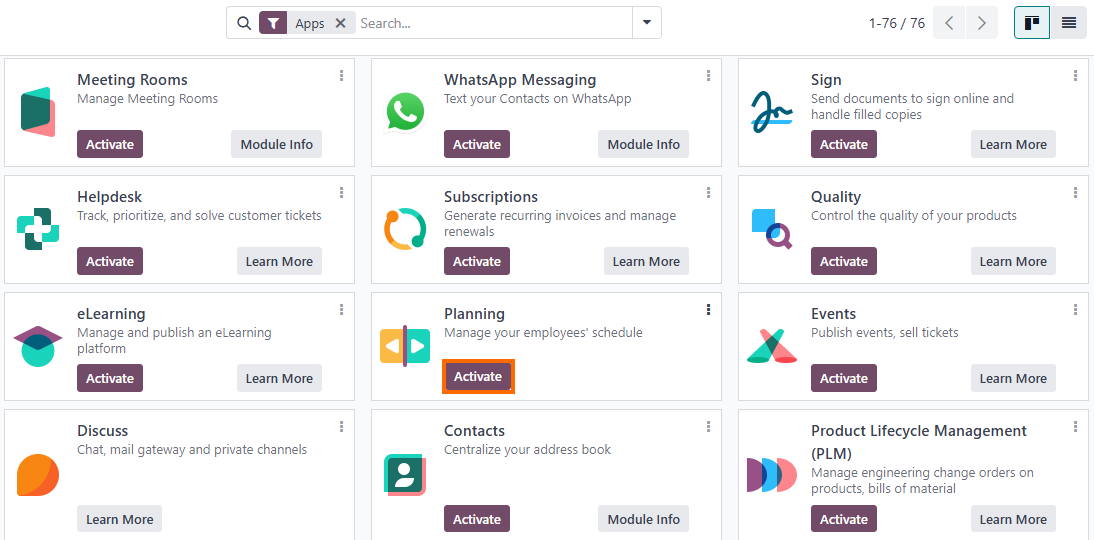Open the search options dropdown arrow
This screenshot has height=540, width=1094.
coord(647,23)
